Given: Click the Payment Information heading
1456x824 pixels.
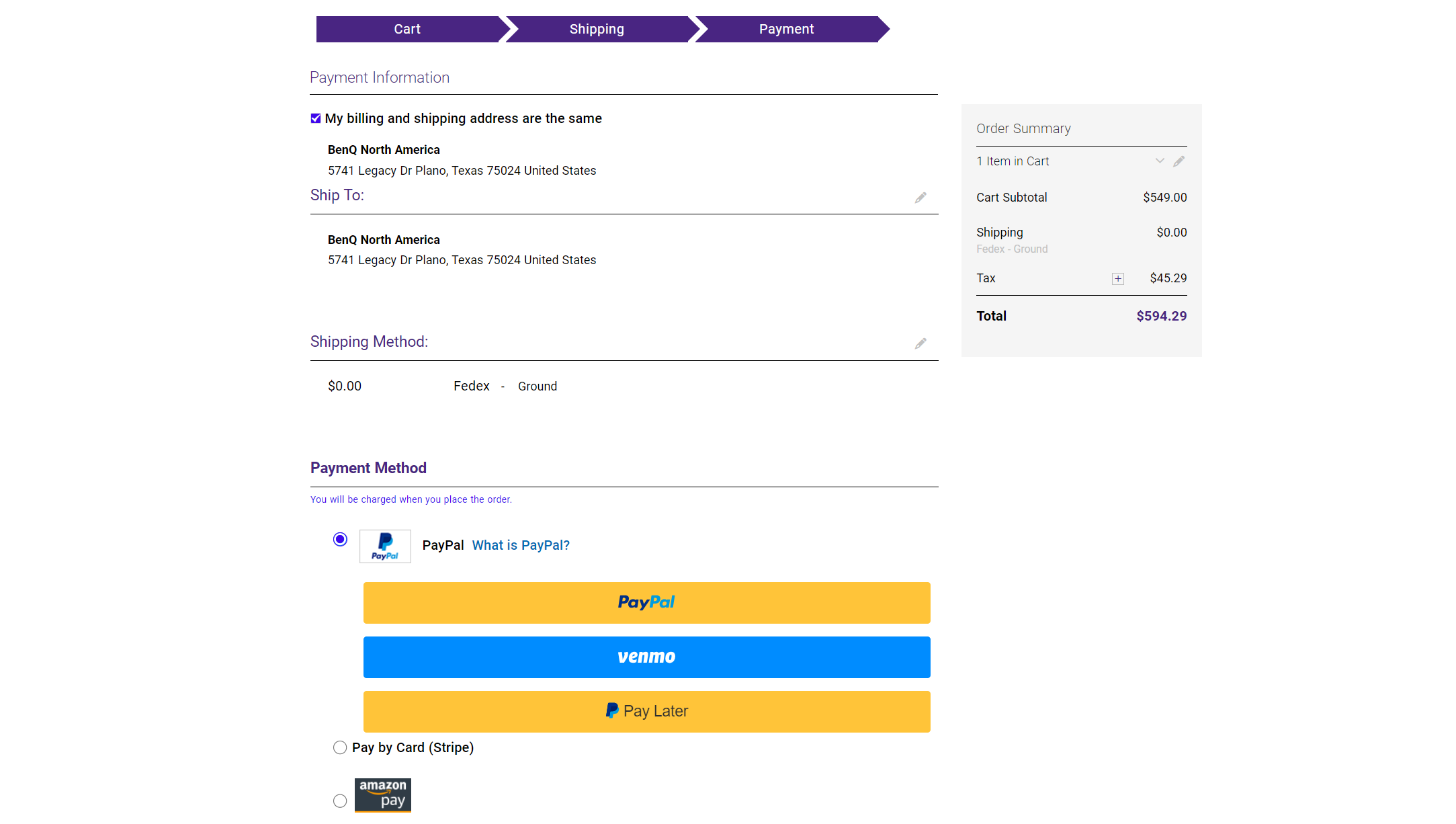Looking at the screenshot, I should (x=380, y=77).
